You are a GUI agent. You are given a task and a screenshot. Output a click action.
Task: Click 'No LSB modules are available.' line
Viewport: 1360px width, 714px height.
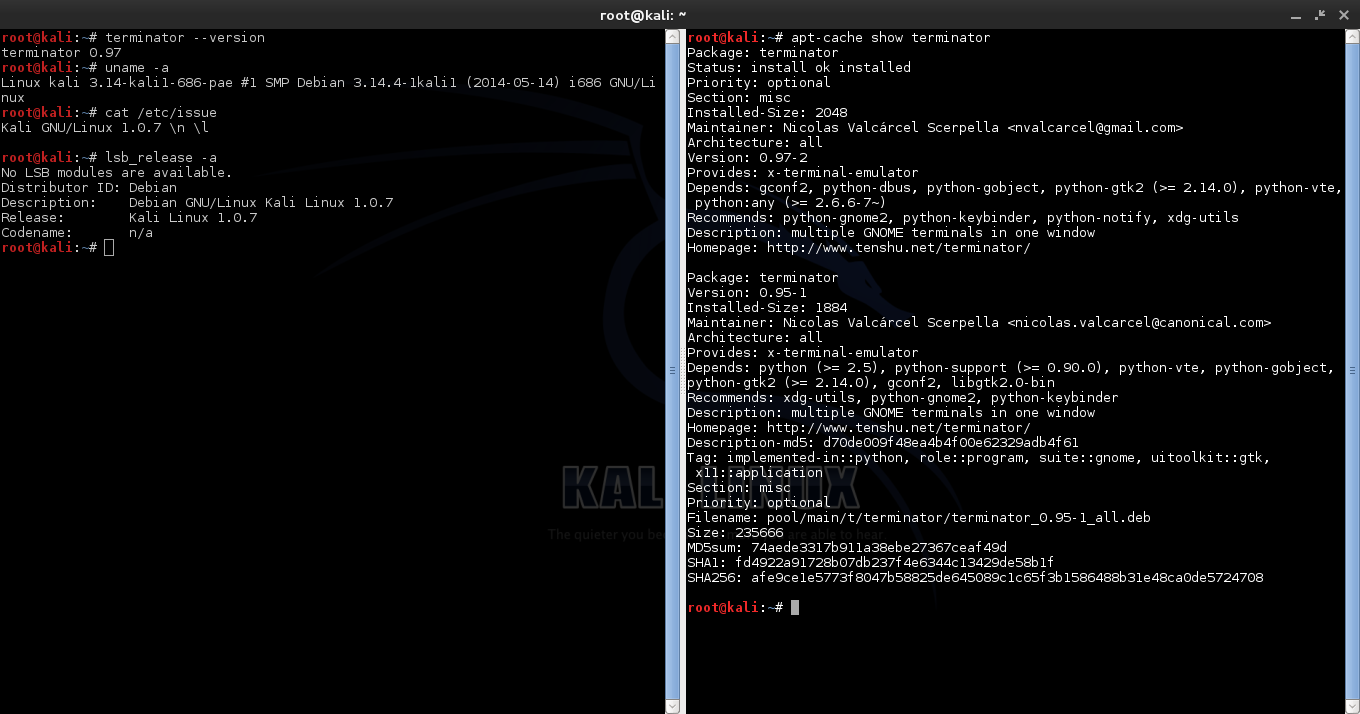(x=117, y=173)
